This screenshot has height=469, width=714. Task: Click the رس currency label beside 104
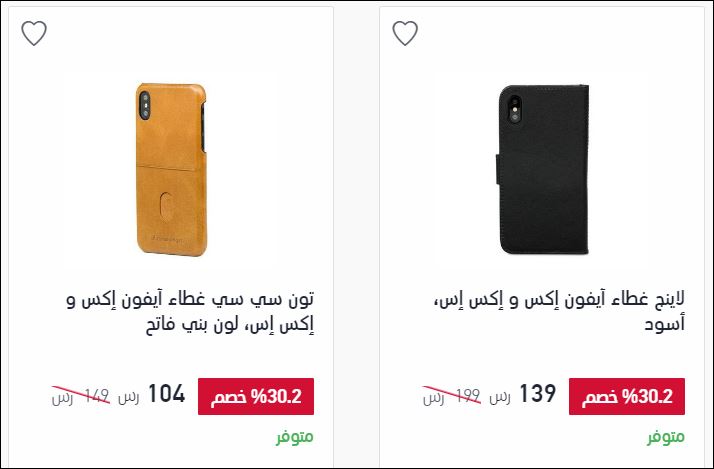tap(128, 398)
